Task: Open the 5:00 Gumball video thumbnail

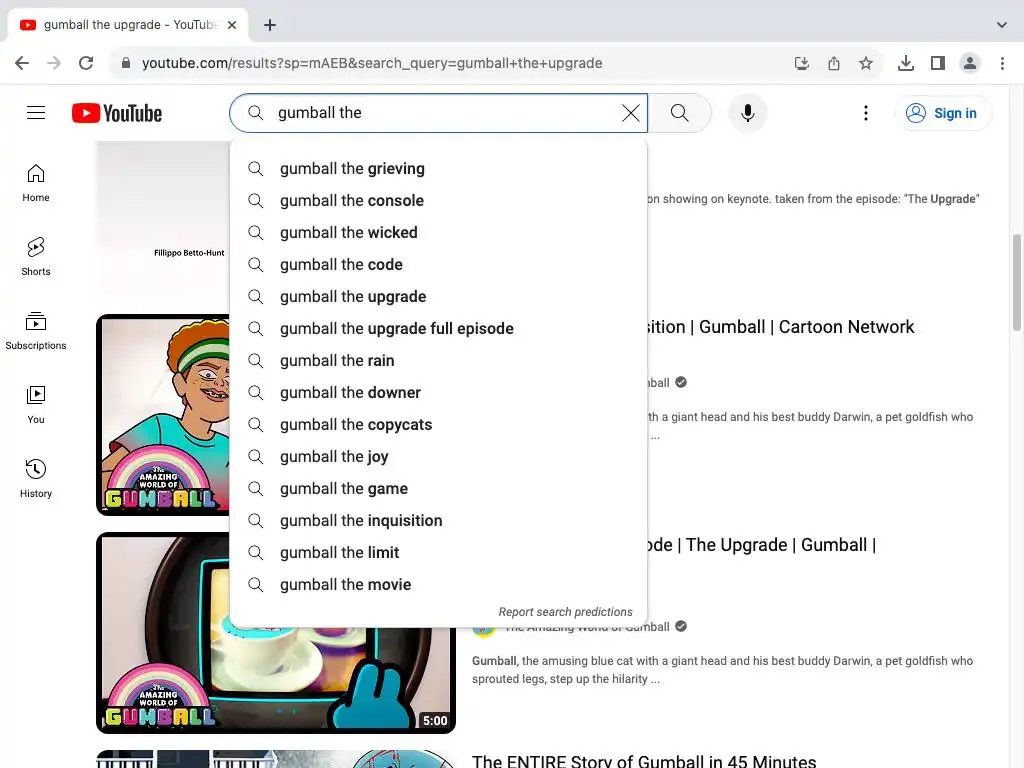Action: [276, 679]
